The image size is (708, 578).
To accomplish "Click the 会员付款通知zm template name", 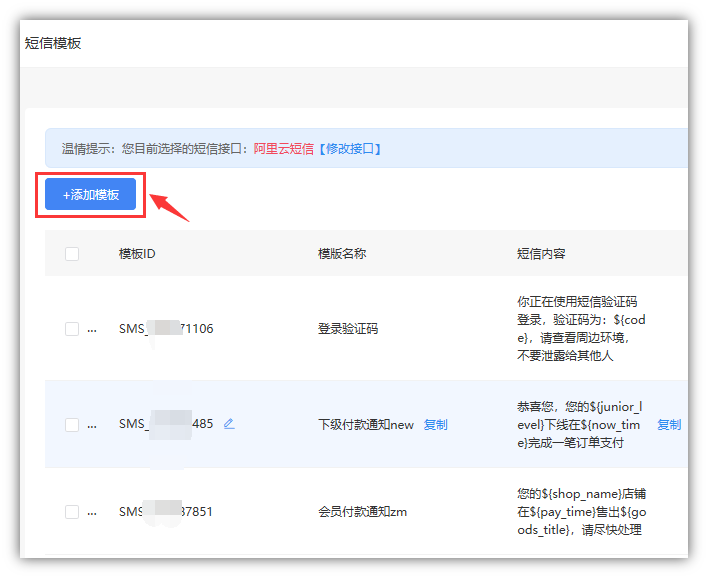I will point(362,512).
